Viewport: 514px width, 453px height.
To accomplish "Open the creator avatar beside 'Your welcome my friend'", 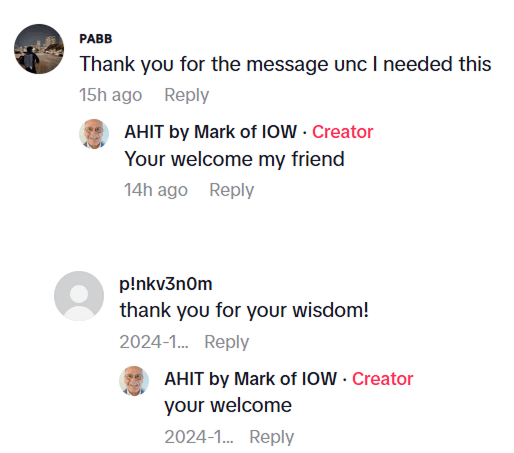I will pyautogui.click(x=94, y=134).
